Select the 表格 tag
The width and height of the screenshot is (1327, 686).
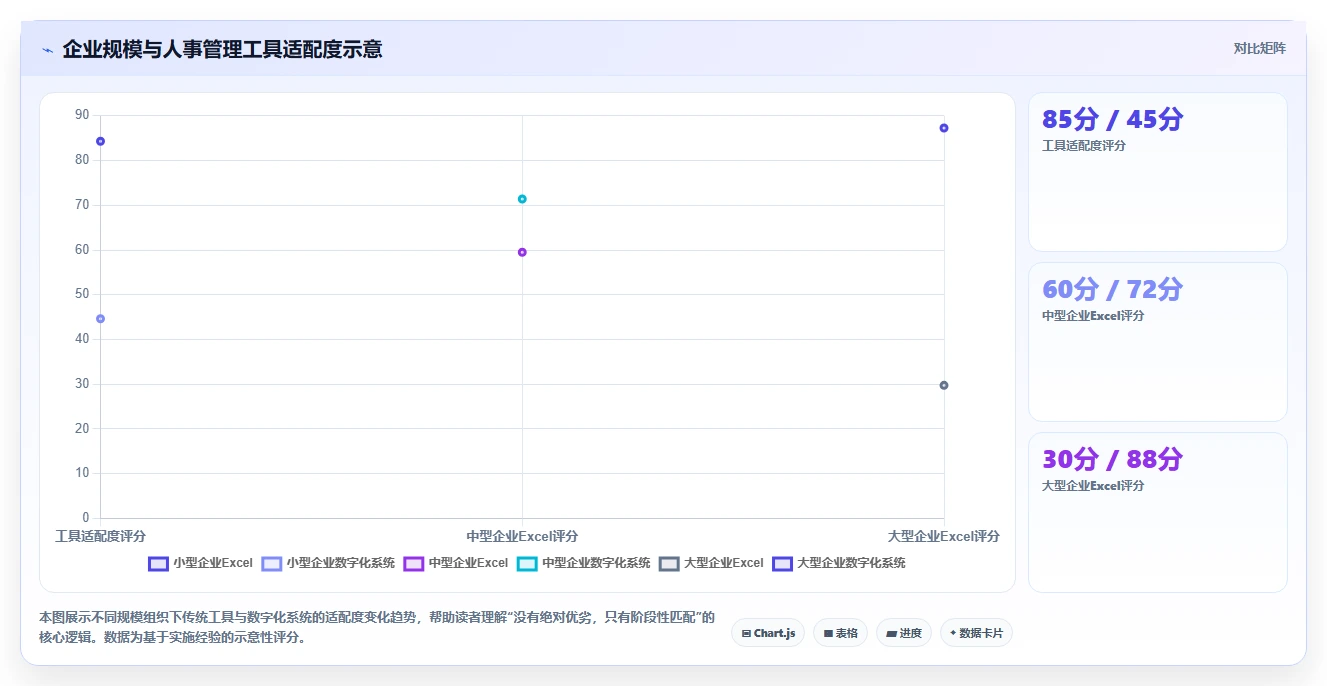click(x=840, y=633)
